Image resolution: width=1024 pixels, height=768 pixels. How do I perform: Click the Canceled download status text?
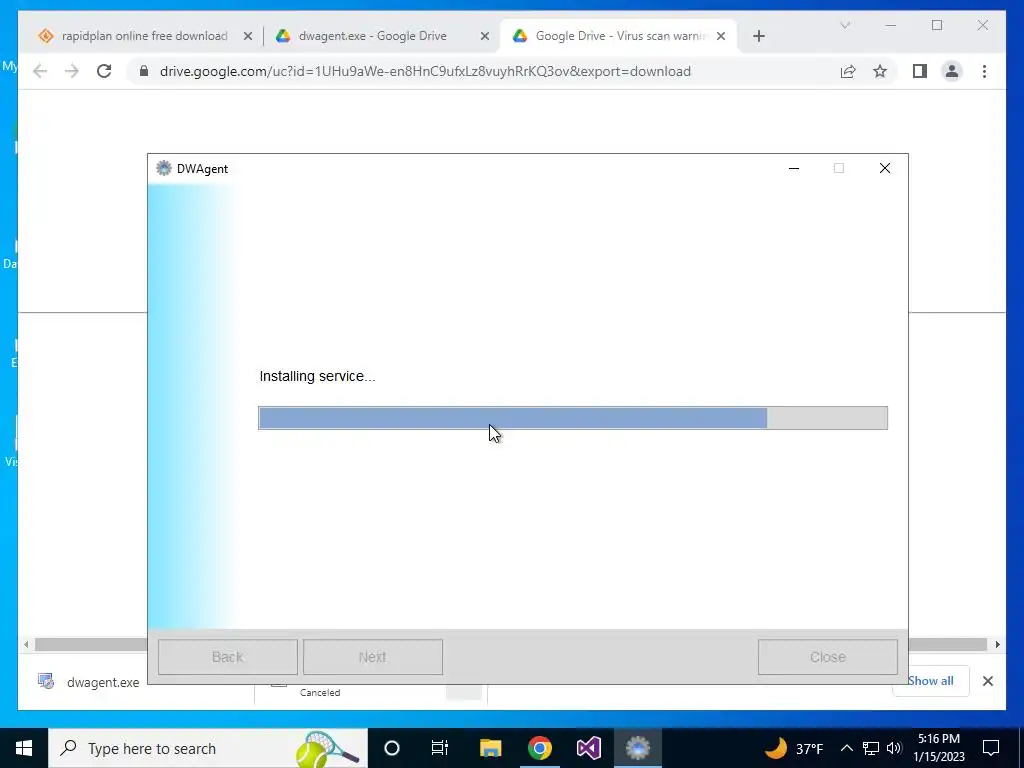[320, 692]
